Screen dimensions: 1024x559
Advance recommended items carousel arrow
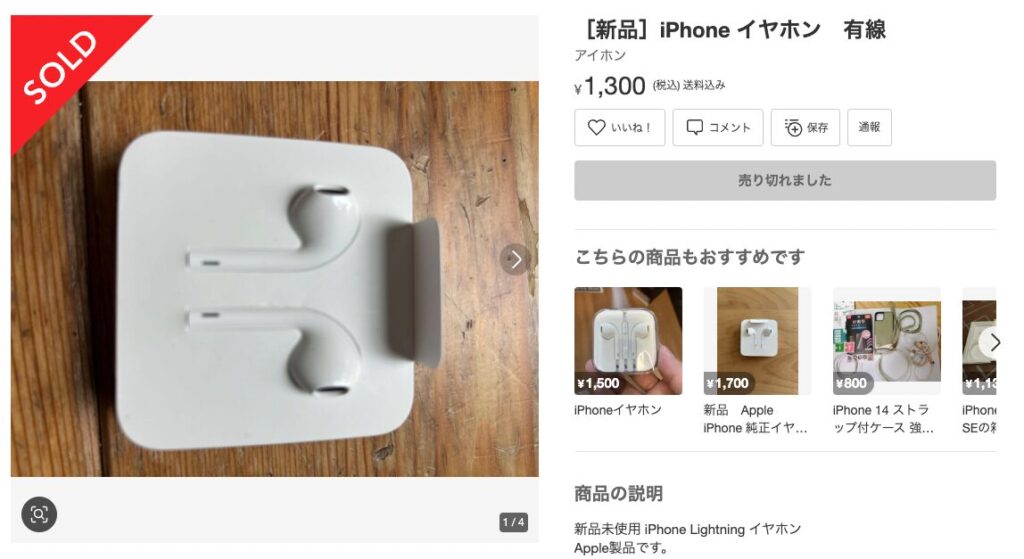[991, 342]
